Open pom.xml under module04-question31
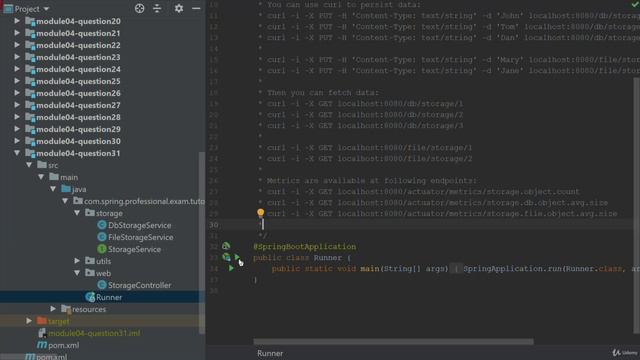 click(64, 345)
